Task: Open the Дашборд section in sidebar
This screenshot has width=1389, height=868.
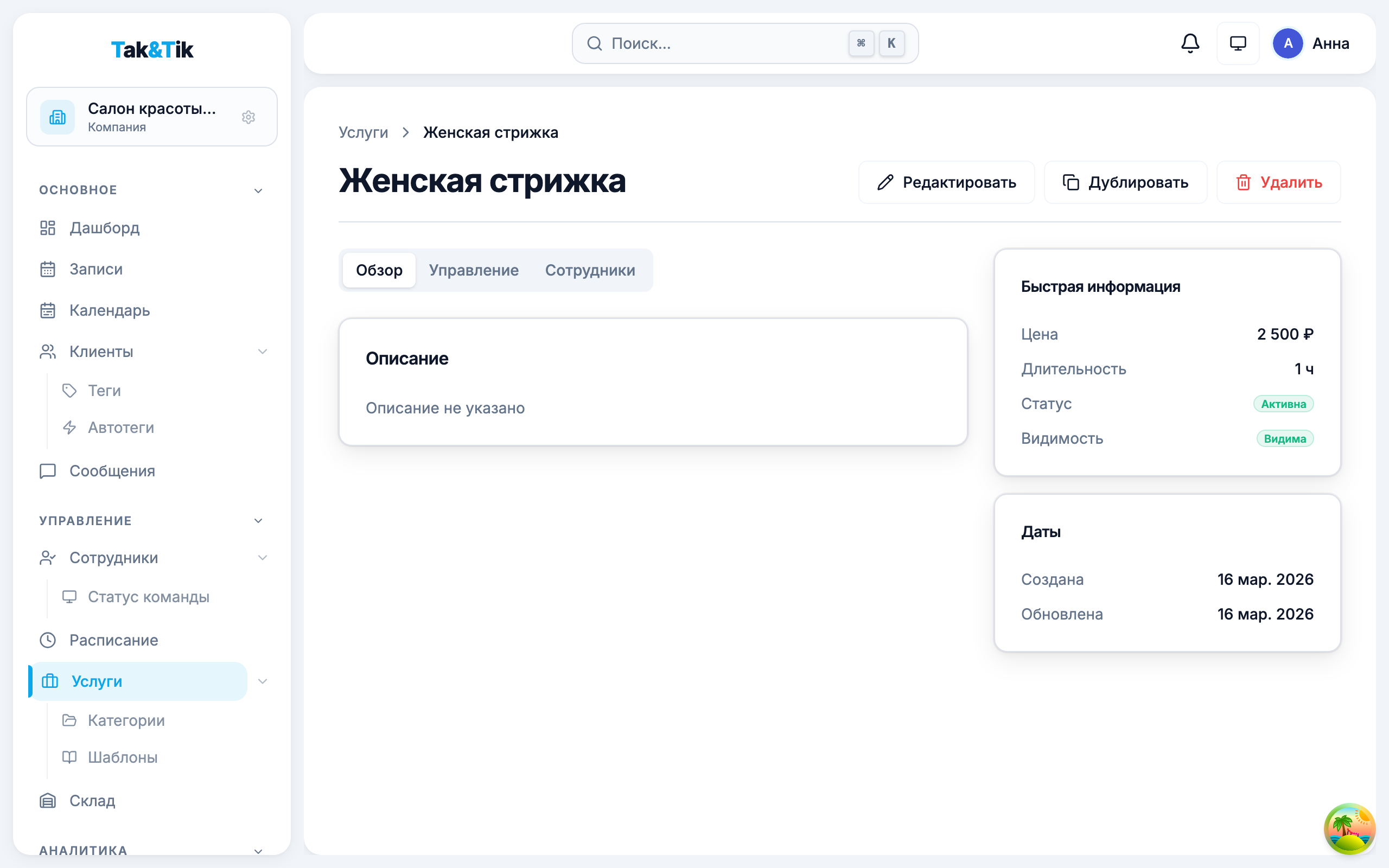Action: [104, 228]
